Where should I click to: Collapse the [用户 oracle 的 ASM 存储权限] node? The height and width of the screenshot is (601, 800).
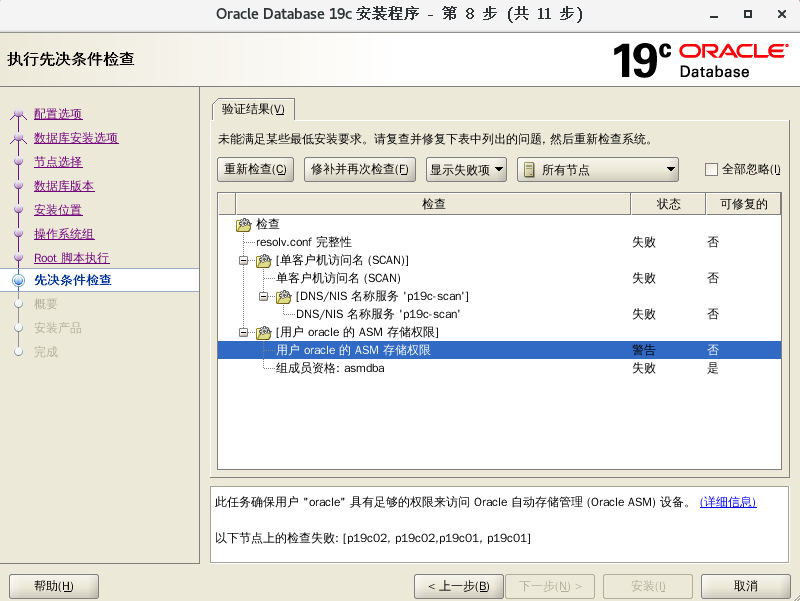[x=244, y=333]
